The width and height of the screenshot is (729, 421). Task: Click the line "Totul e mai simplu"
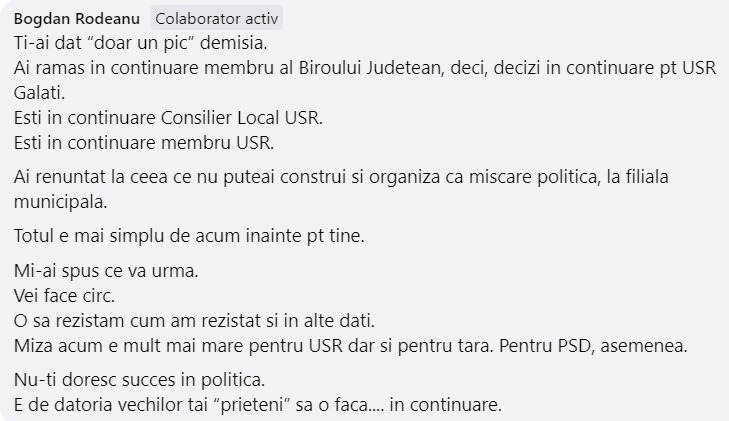point(189,236)
